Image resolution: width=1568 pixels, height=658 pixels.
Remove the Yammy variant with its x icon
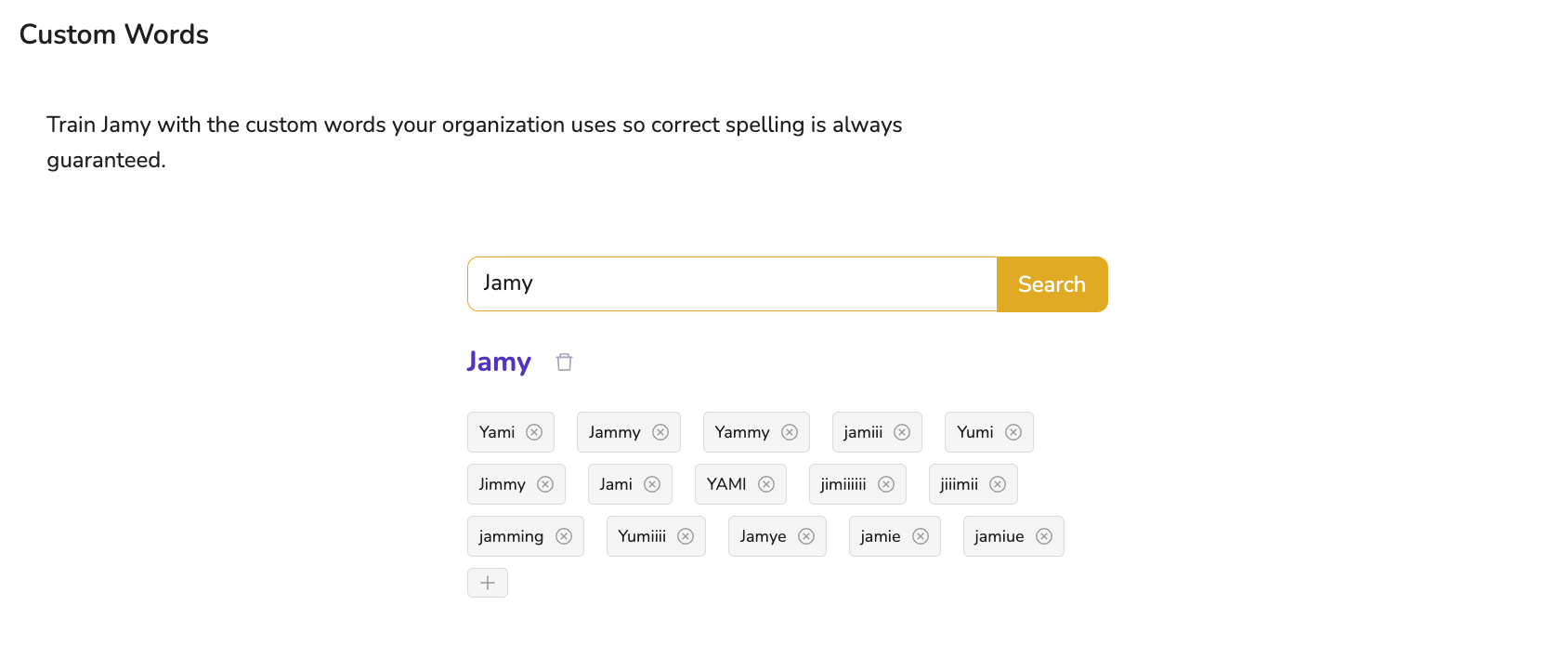point(790,432)
